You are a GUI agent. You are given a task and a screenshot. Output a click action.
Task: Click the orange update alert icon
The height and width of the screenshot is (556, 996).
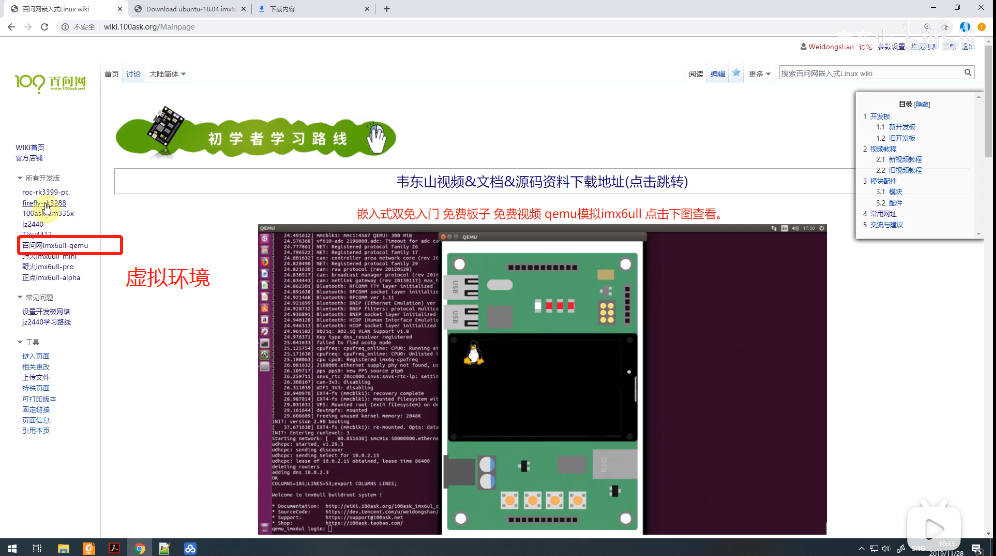point(981,27)
